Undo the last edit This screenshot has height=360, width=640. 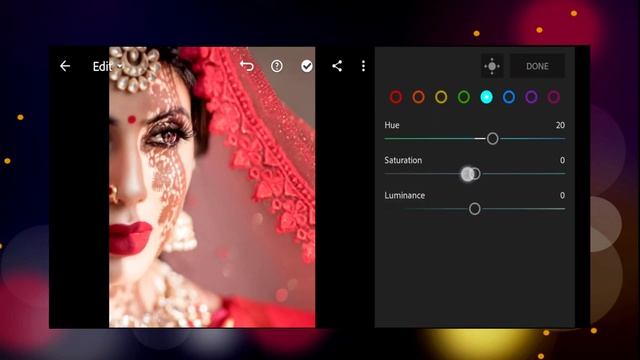click(247, 66)
